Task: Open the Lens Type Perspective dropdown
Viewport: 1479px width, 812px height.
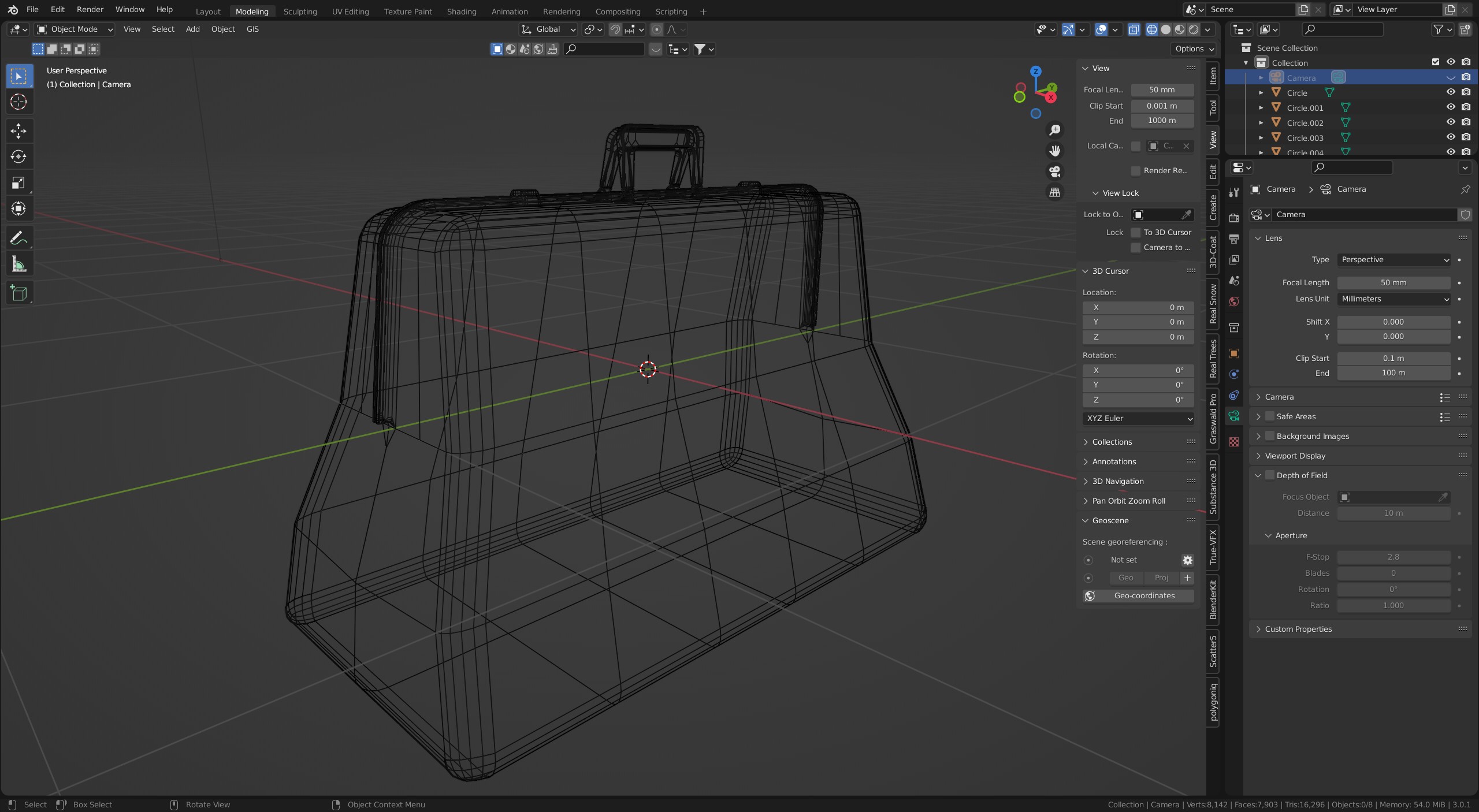Action: (1393, 260)
